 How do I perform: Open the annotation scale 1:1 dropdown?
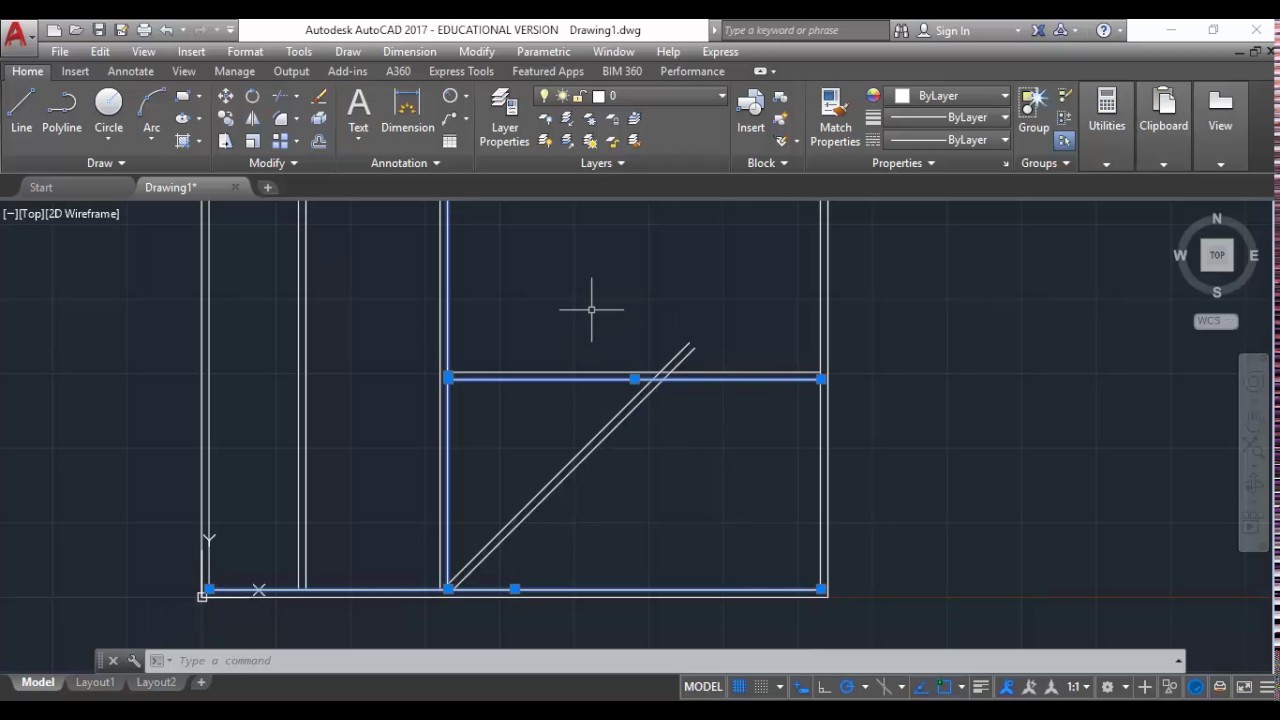(1078, 687)
